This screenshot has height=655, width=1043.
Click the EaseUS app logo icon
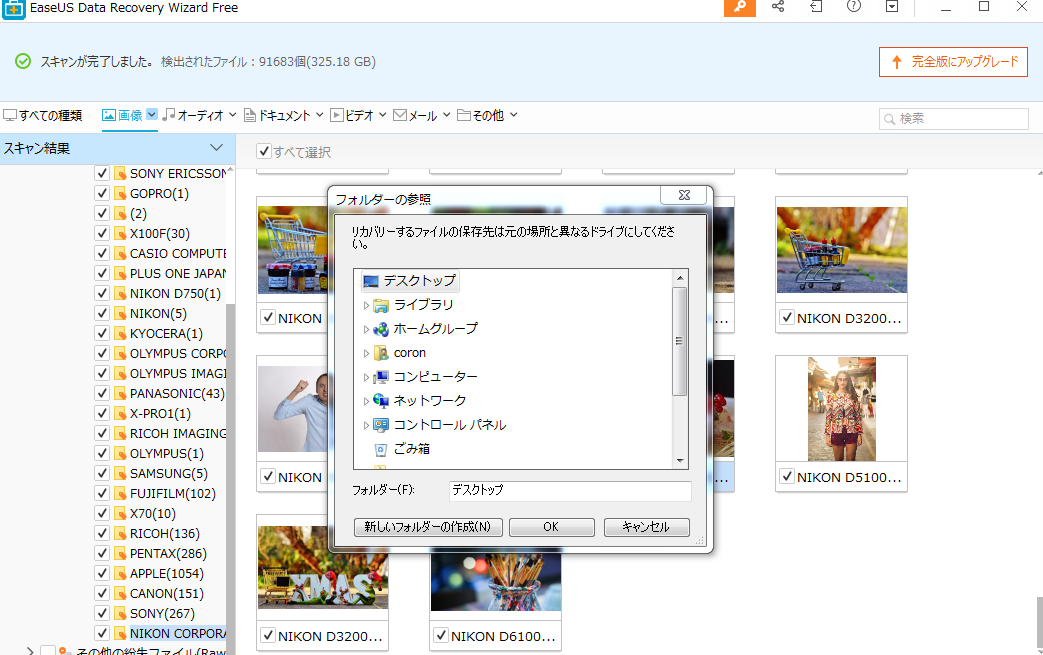click(13, 9)
